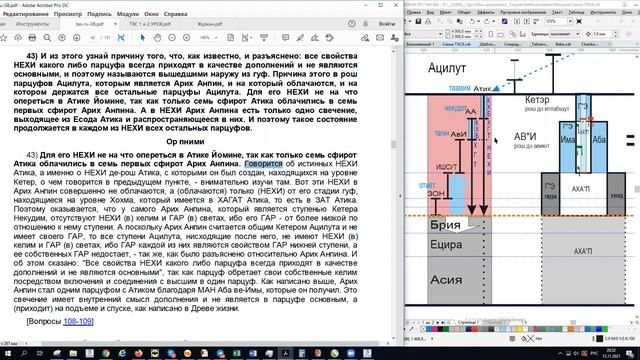Add a sticky note comment in Acrobat
This screenshot has height=360, width=640.
pyautogui.click(x=285, y=38)
